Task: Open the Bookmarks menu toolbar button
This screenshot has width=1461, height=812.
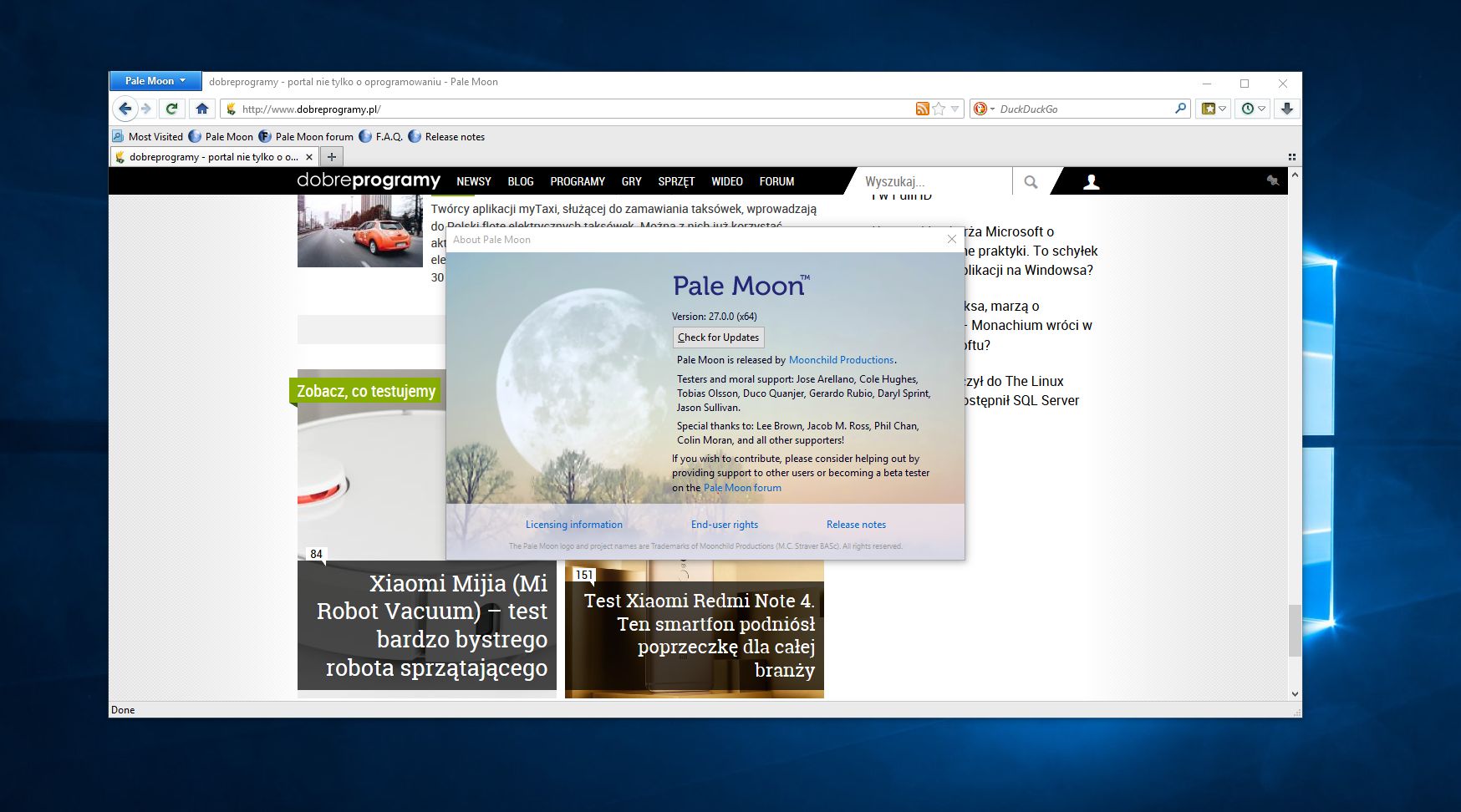Action: 1213,109
